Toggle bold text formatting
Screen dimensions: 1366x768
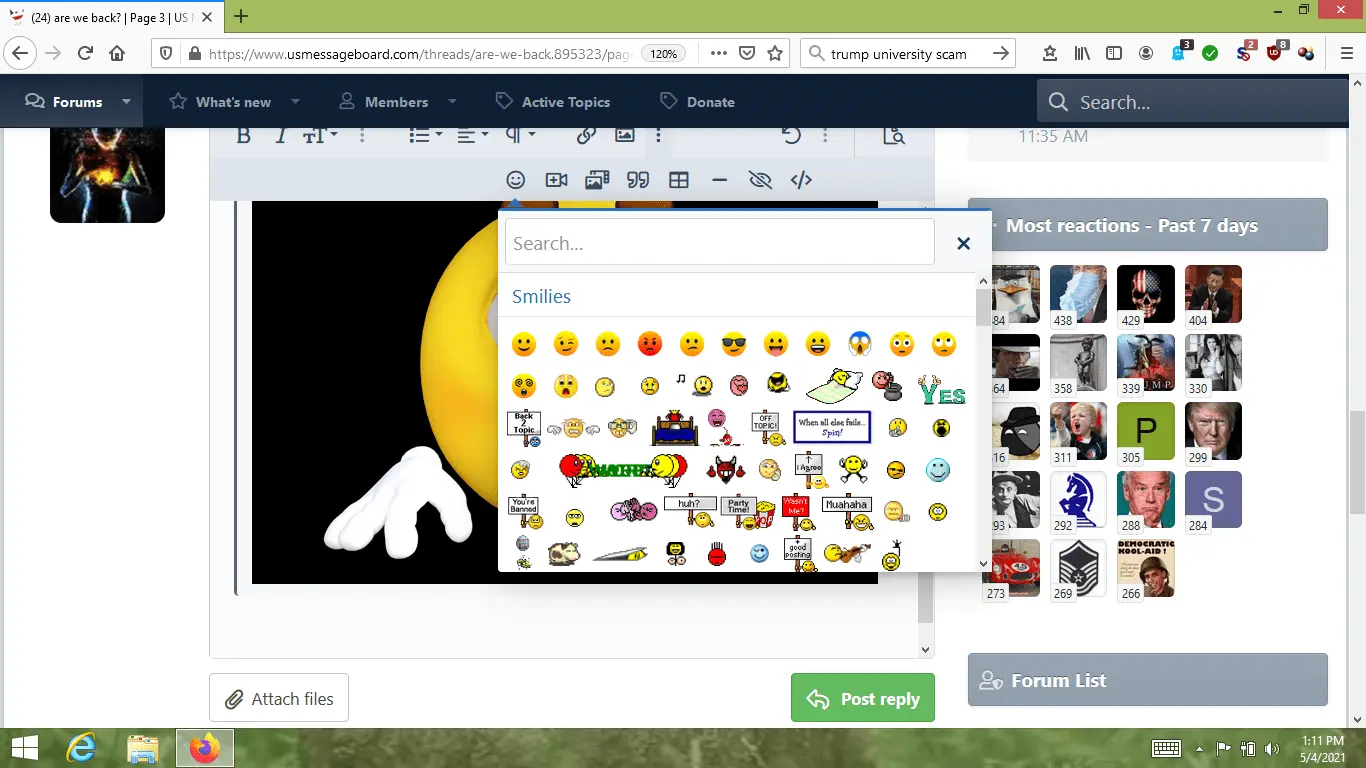coord(243,136)
